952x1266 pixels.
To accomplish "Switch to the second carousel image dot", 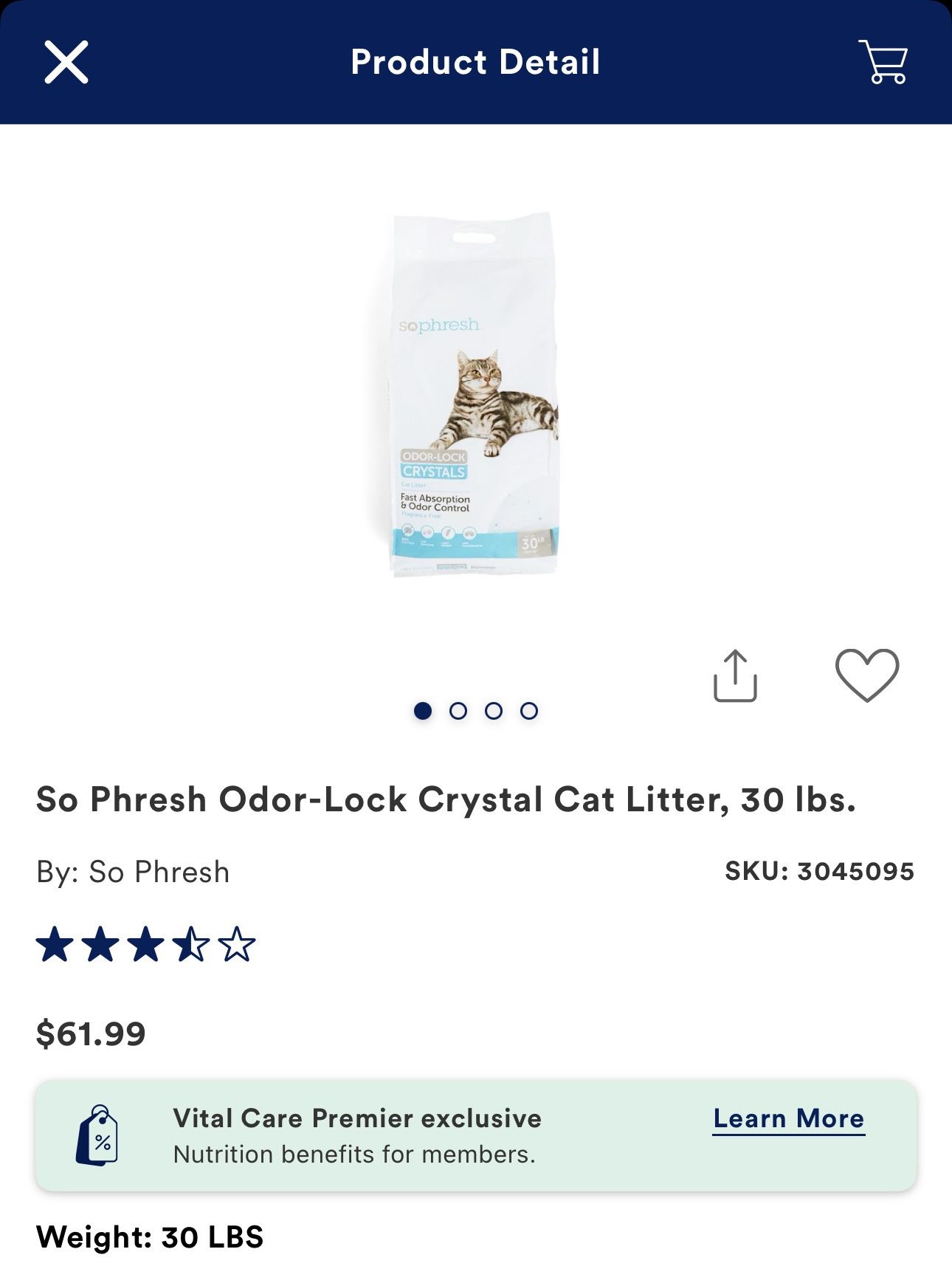I will point(458,711).
